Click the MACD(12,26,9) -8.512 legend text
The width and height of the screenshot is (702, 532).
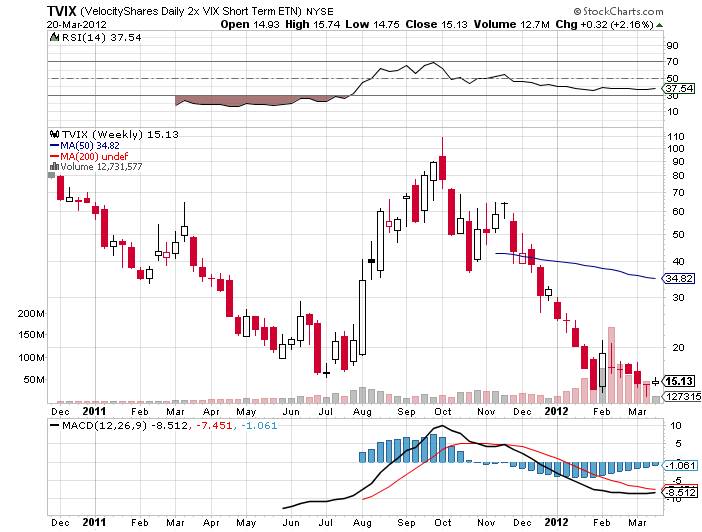coord(125,425)
